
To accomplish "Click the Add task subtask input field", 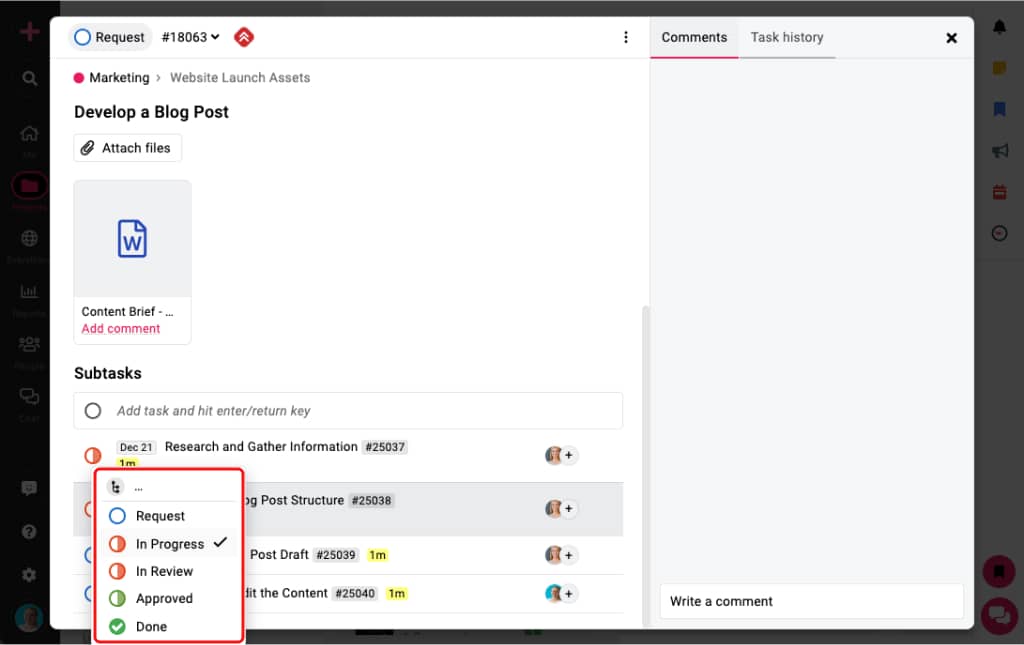I will tap(348, 411).
